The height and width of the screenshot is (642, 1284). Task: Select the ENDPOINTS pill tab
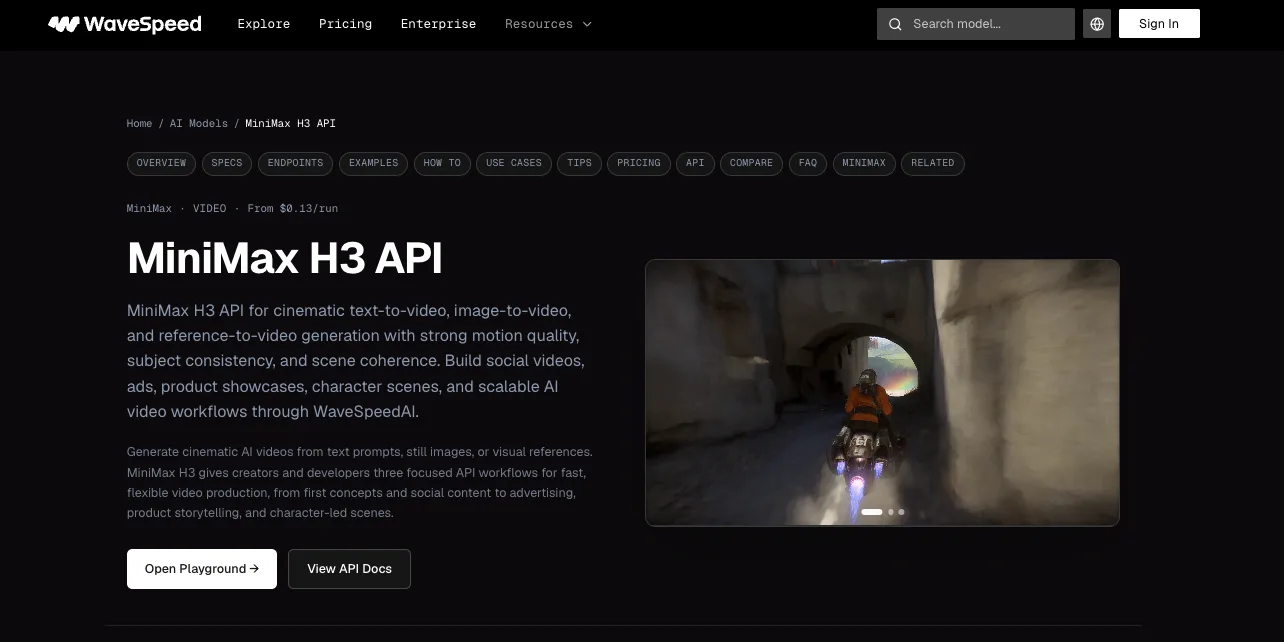[x=295, y=163]
